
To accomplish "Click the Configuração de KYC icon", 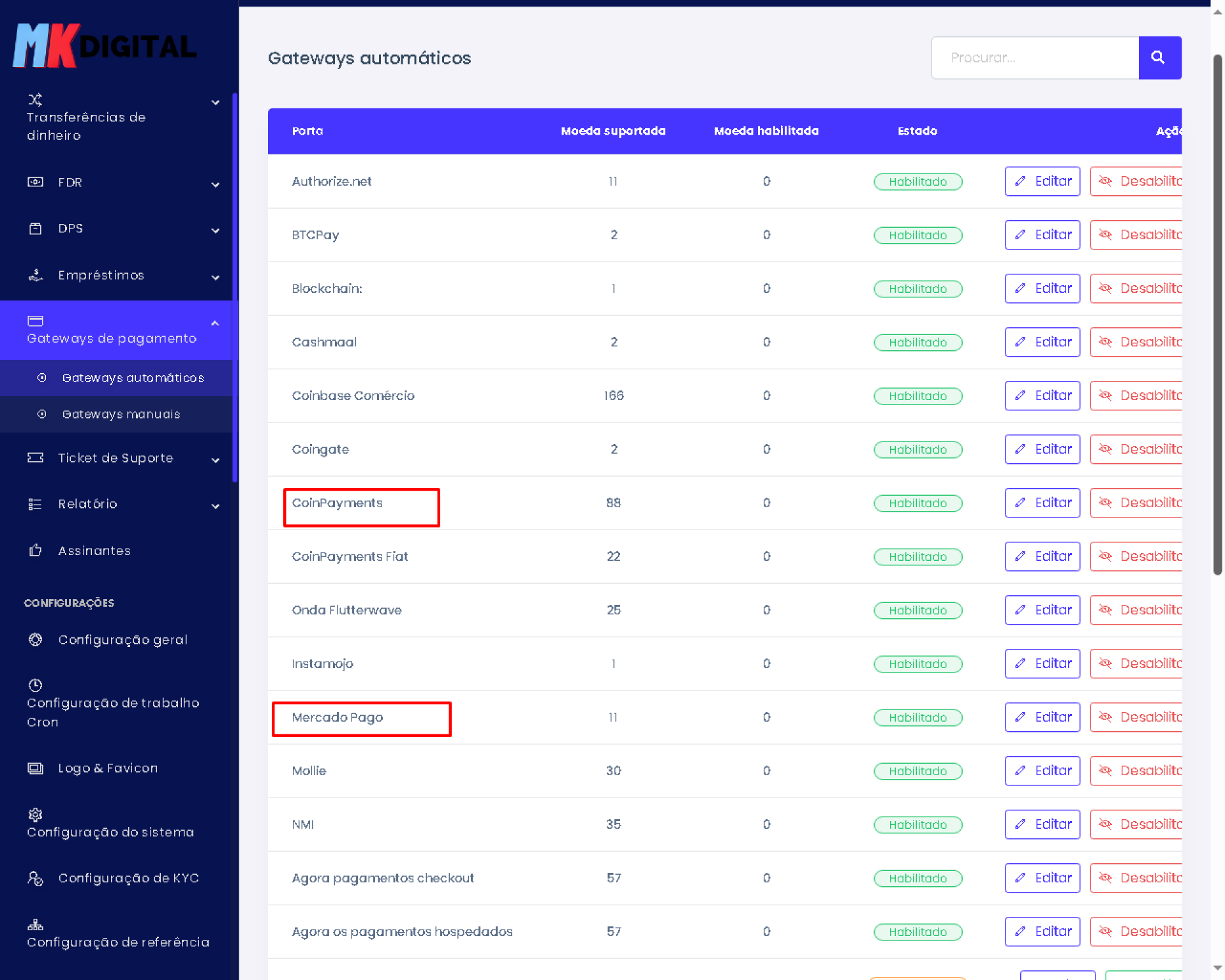I will (x=36, y=879).
